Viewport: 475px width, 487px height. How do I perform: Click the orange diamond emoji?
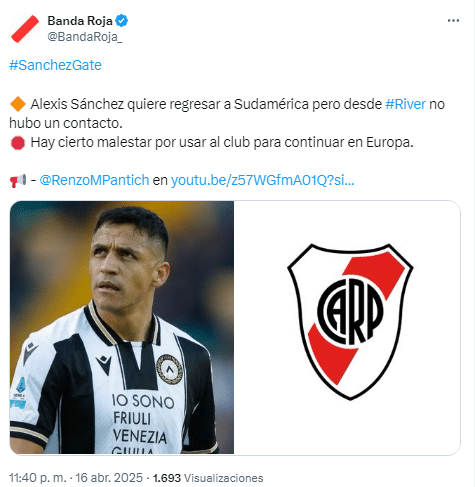coord(18,104)
